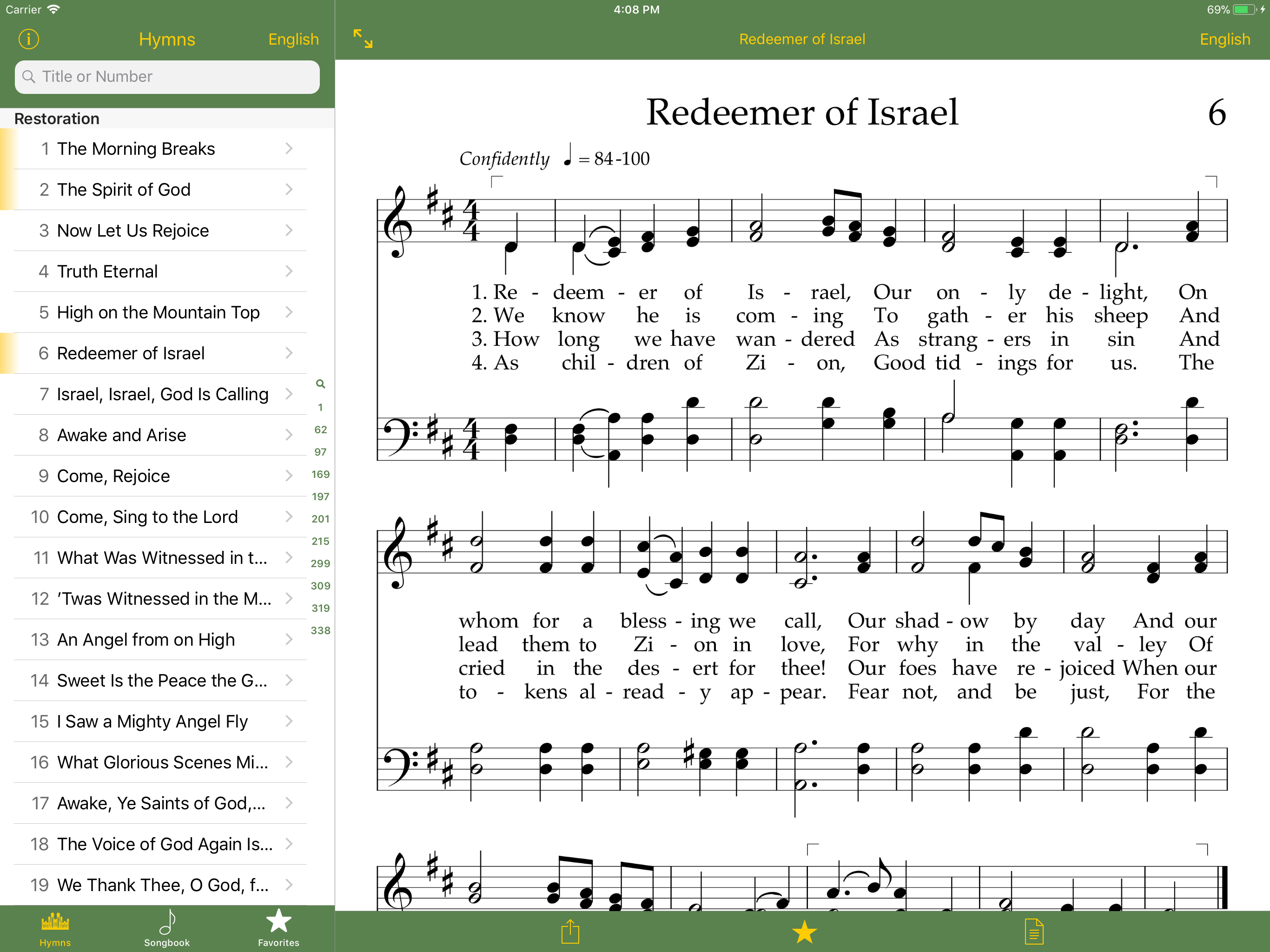The height and width of the screenshot is (952, 1270).
Task: Change sidebar language from English
Action: coord(293,39)
